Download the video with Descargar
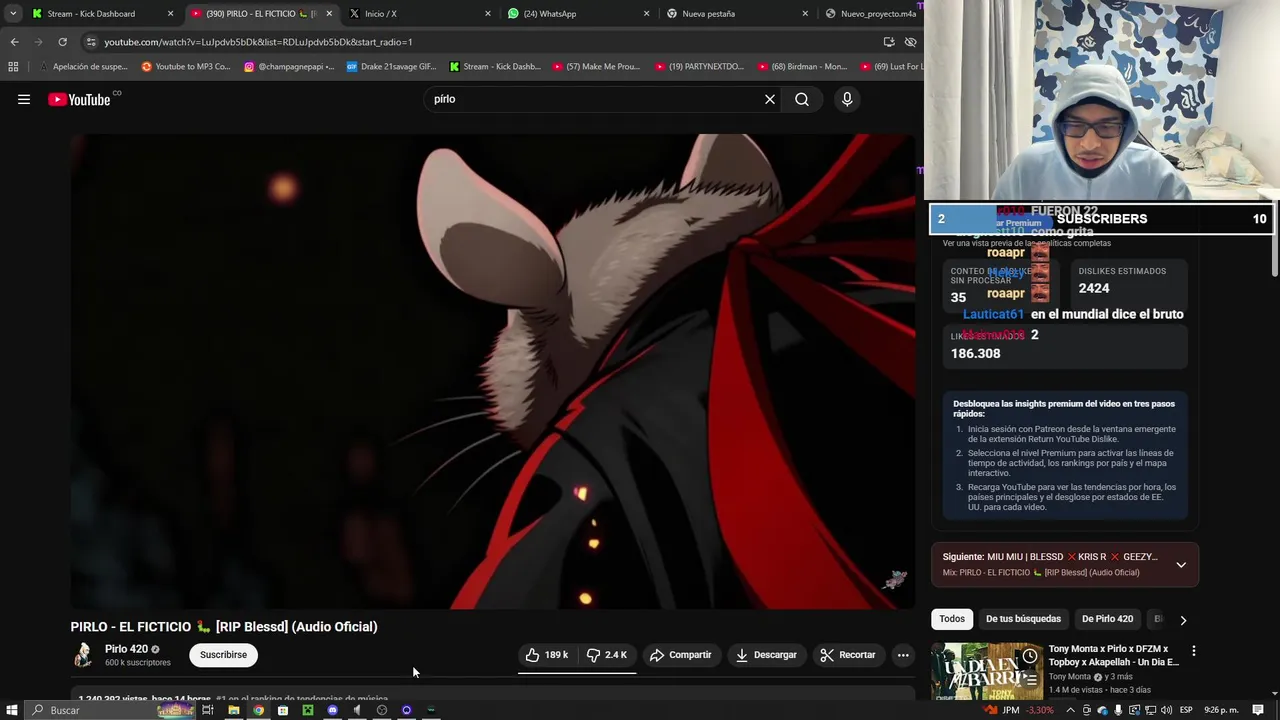Viewport: 1280px width, 720px height. point(766,655)
